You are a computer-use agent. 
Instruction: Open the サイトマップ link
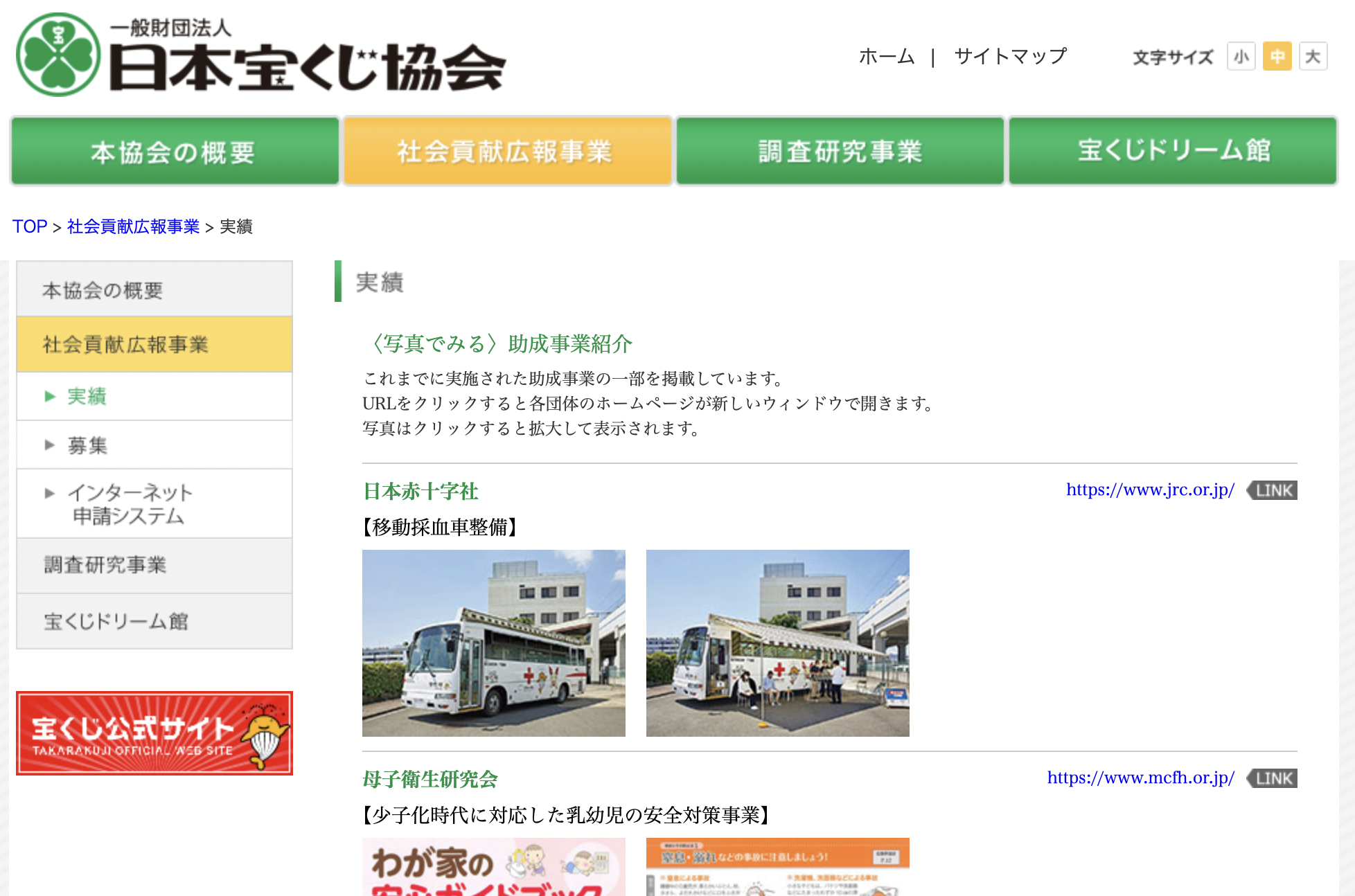click(1010, 56)
